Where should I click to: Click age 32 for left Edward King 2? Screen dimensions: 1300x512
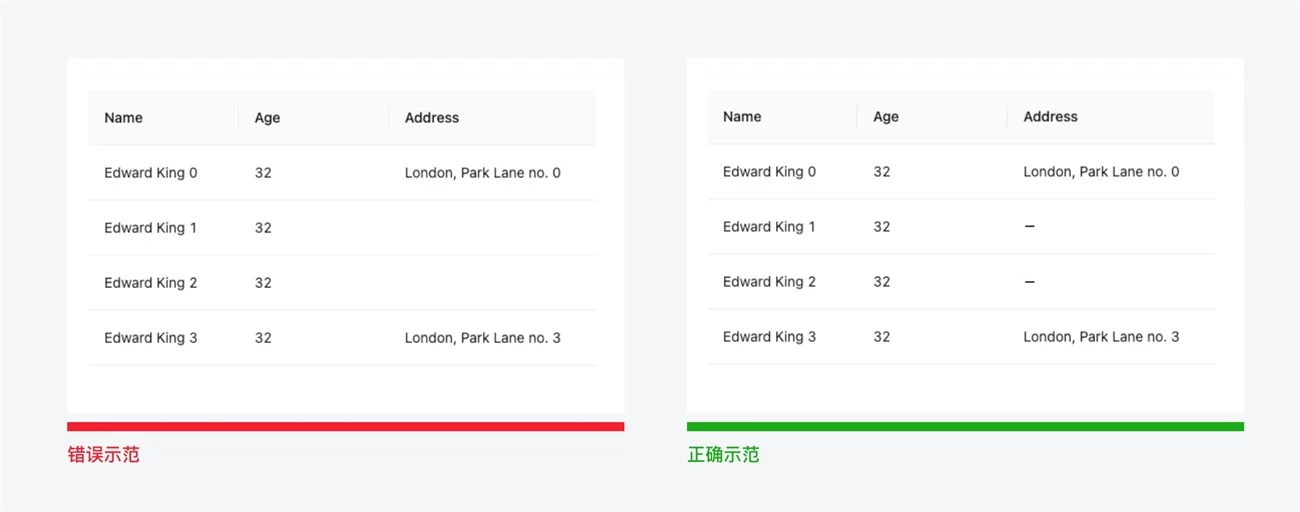(x=263, y=283)
